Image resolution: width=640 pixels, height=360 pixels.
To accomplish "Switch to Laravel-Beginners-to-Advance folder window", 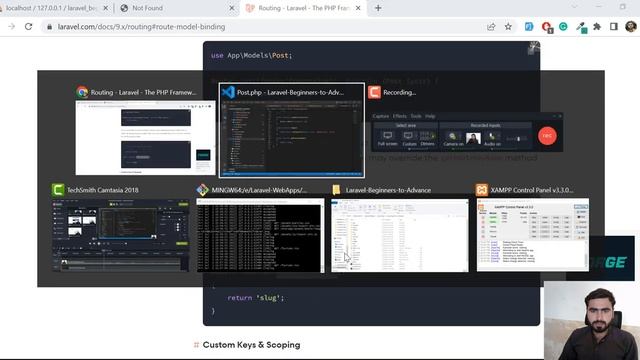I will pyautogui.click(x=400, y=235).
